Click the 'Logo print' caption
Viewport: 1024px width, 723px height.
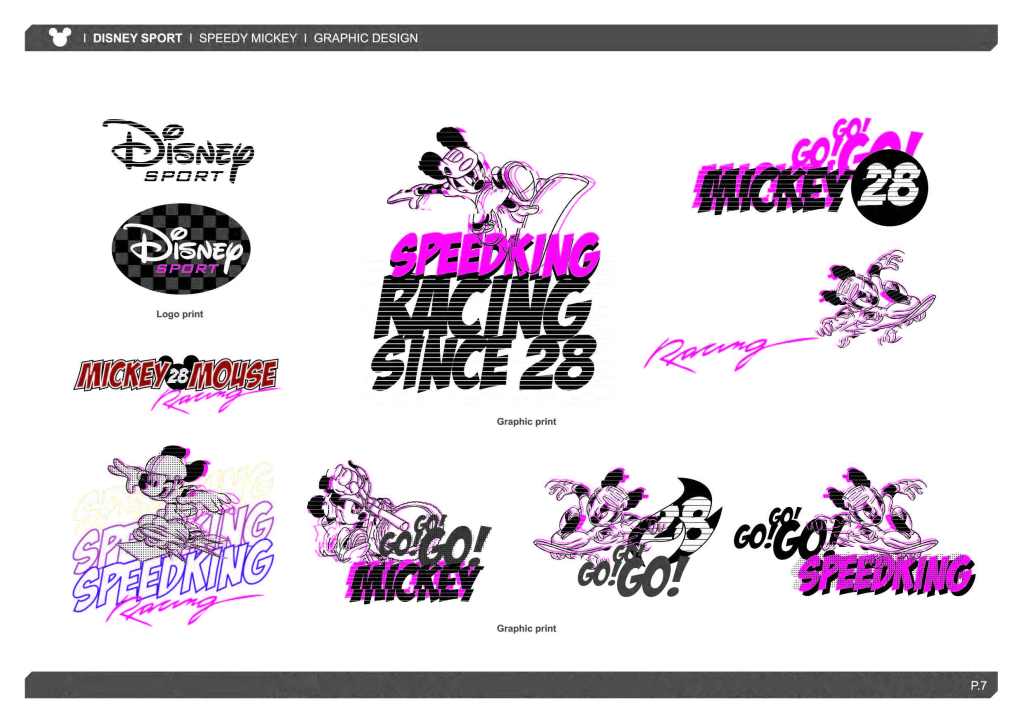click(180, 314)
